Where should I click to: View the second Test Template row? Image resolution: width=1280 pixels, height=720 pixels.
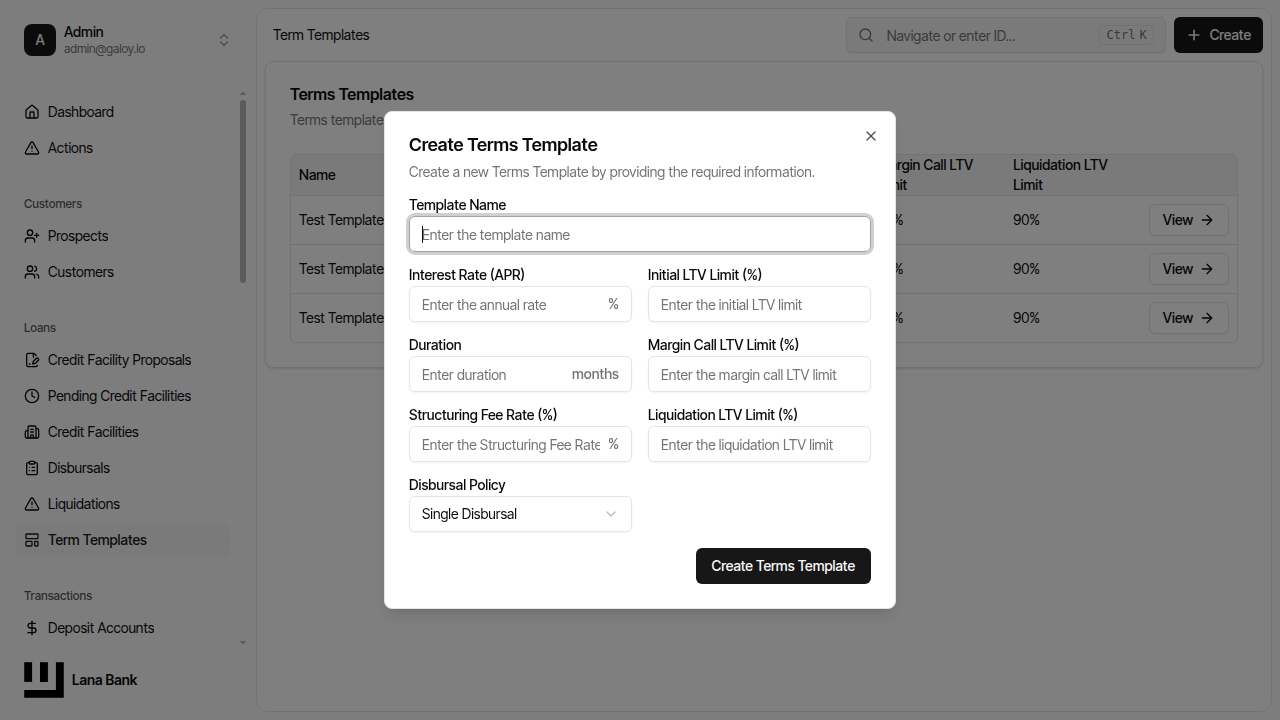pos(1188,269)
